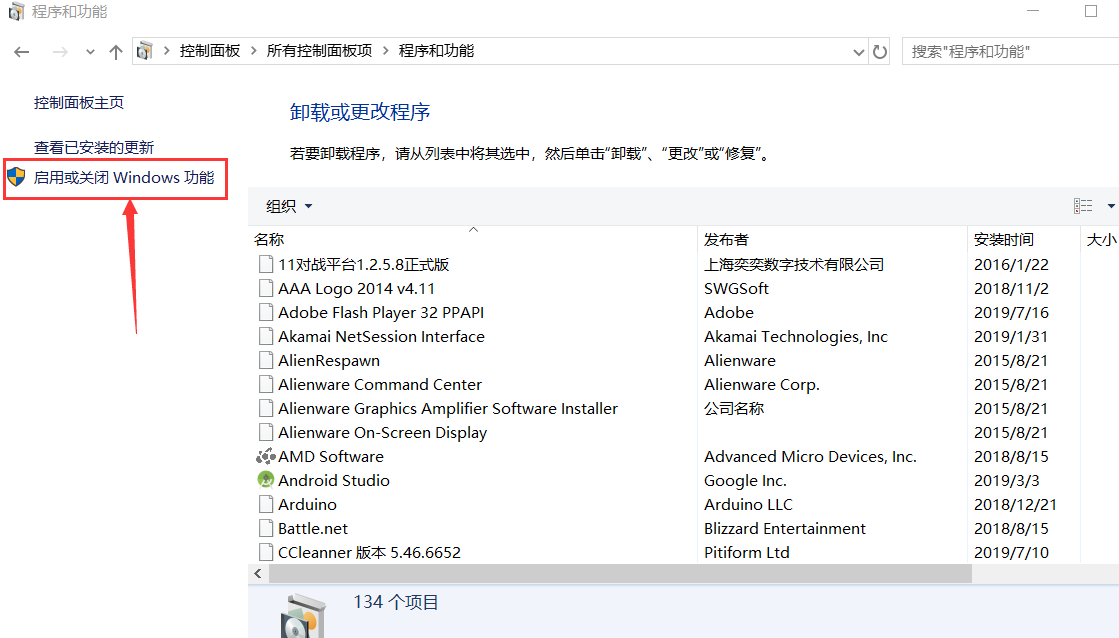Go up one level with up arrow

[x=116, y=51]
